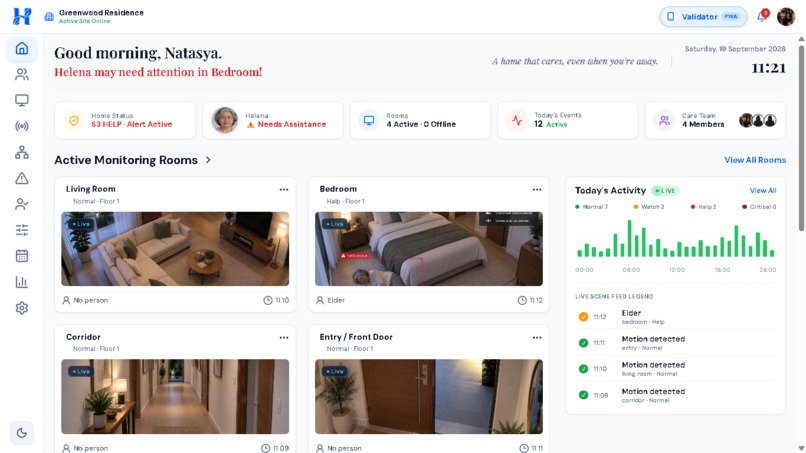Open the monitor screen sidebar icon
The height and width of the screenshot is (453, 806).
coord(22,100)
